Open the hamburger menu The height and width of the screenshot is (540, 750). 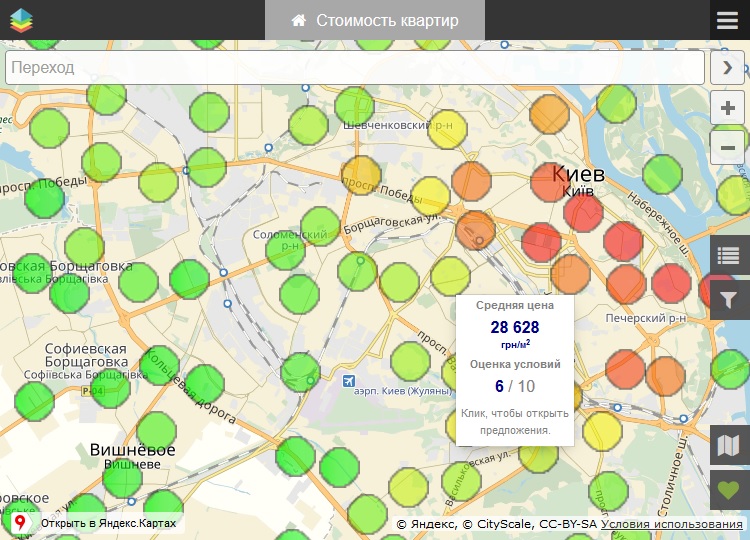pyautogui.click(x=727, y=20)
